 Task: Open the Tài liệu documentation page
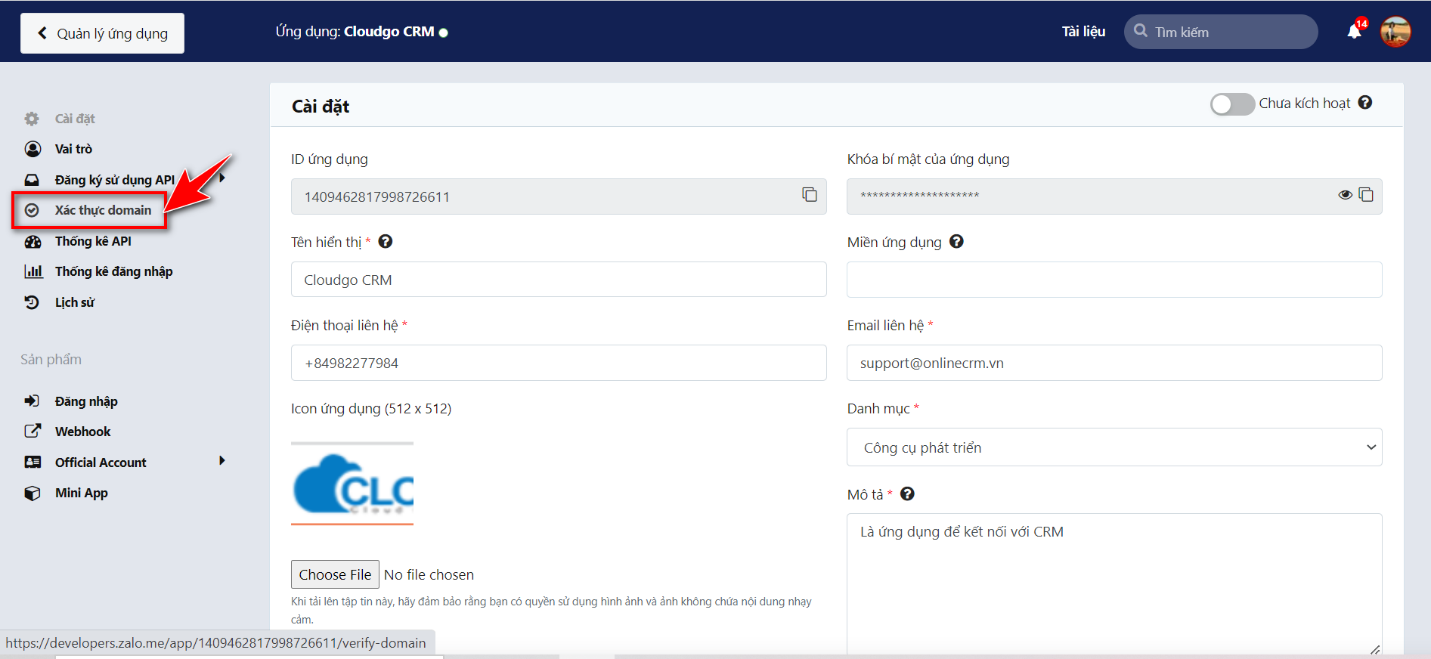(x=1084, y=31)
